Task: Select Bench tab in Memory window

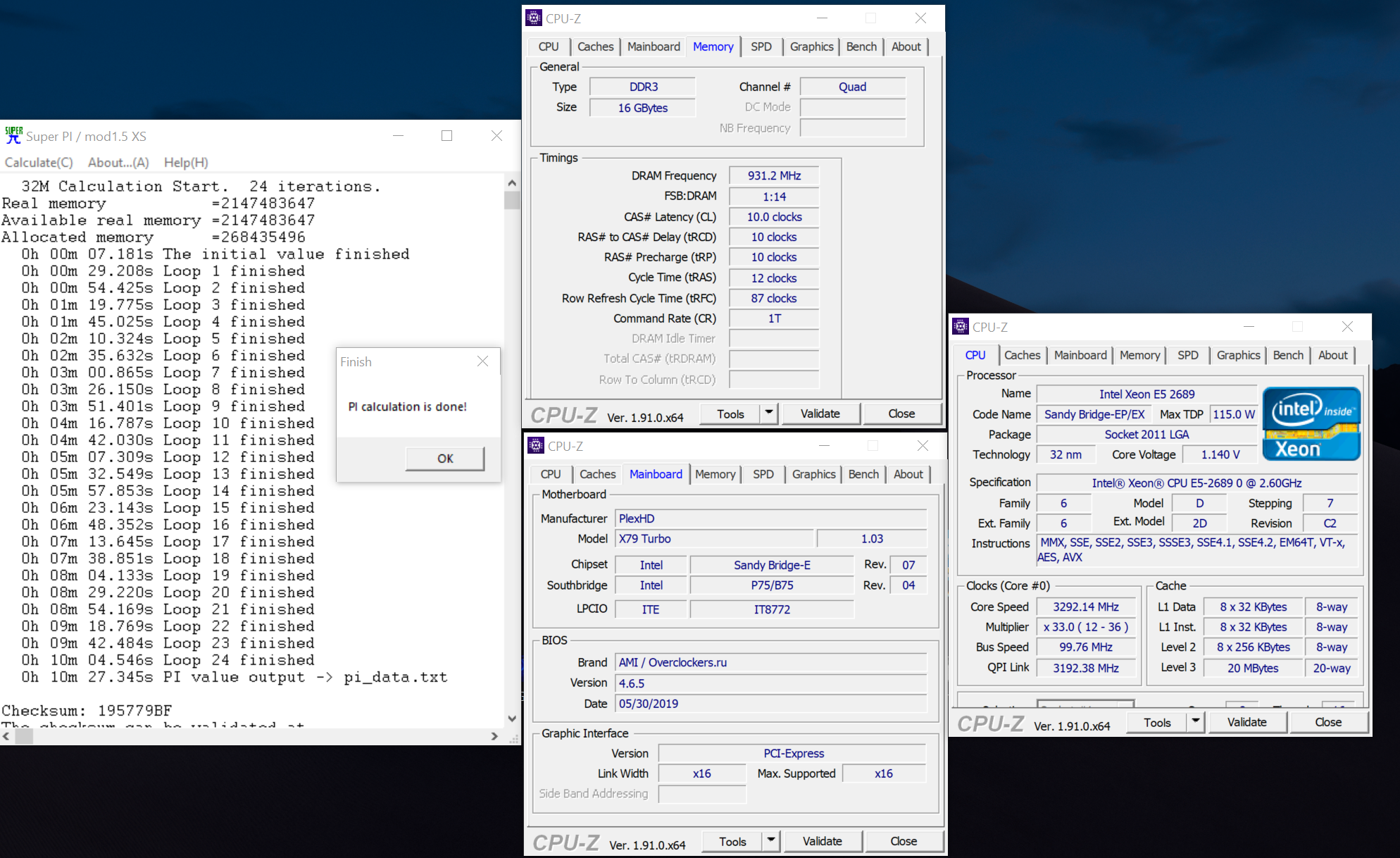Action: point(861,46)
